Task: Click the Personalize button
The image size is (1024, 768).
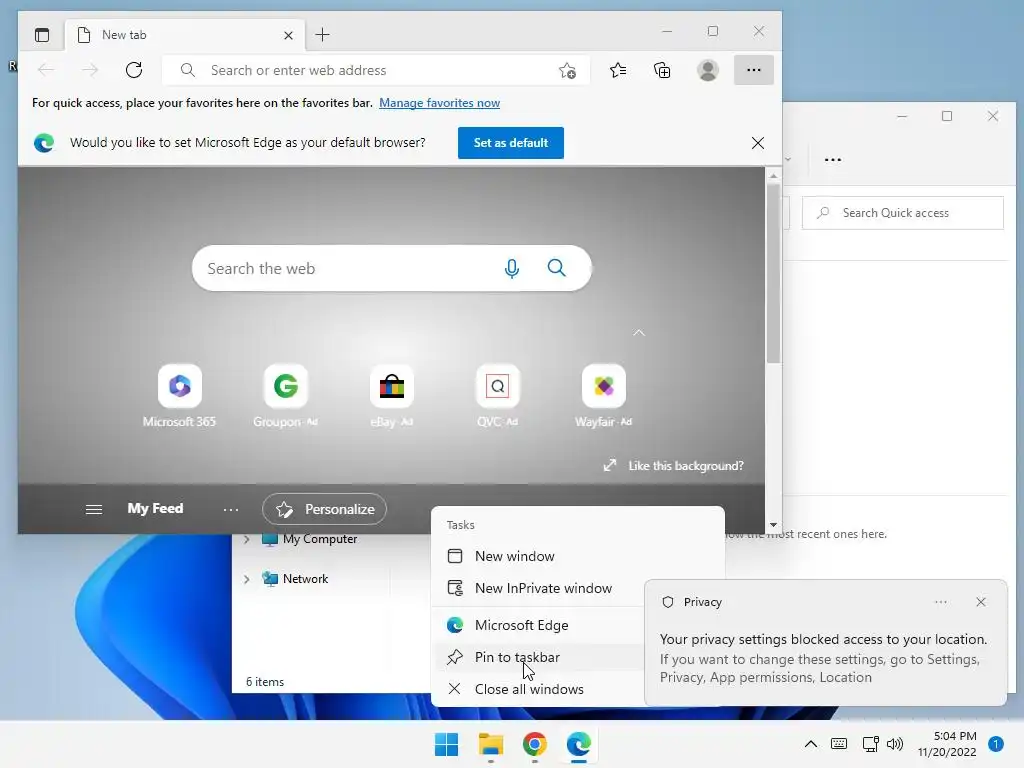Action: point(325,509)
